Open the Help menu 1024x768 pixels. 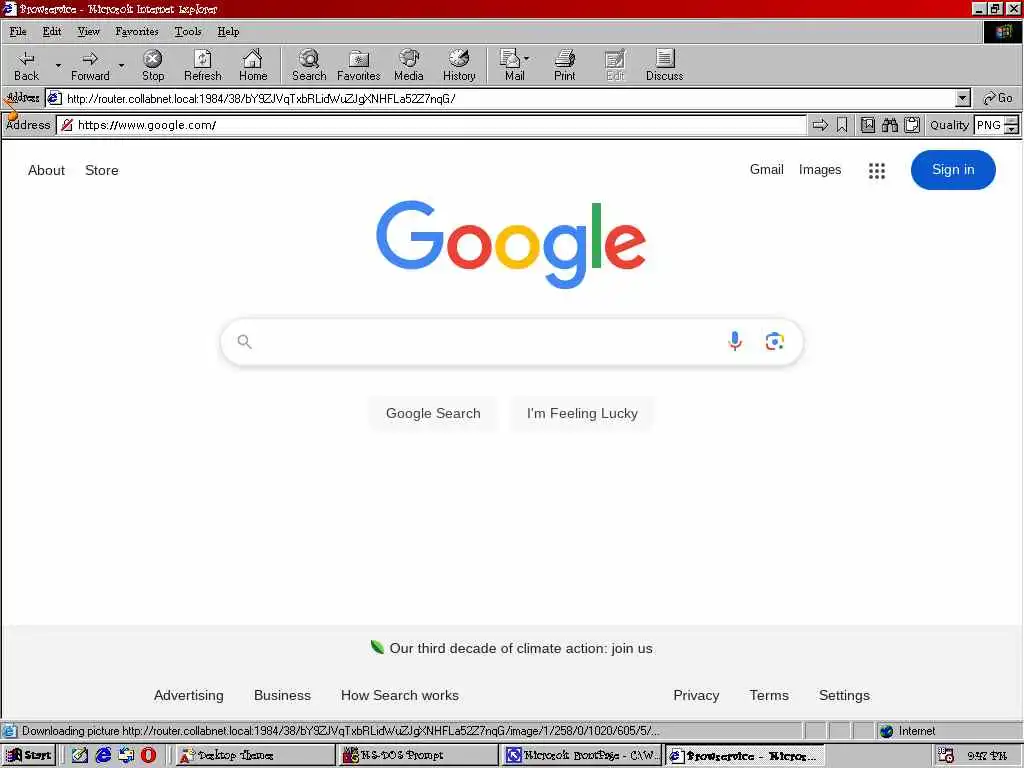[228, 31]
